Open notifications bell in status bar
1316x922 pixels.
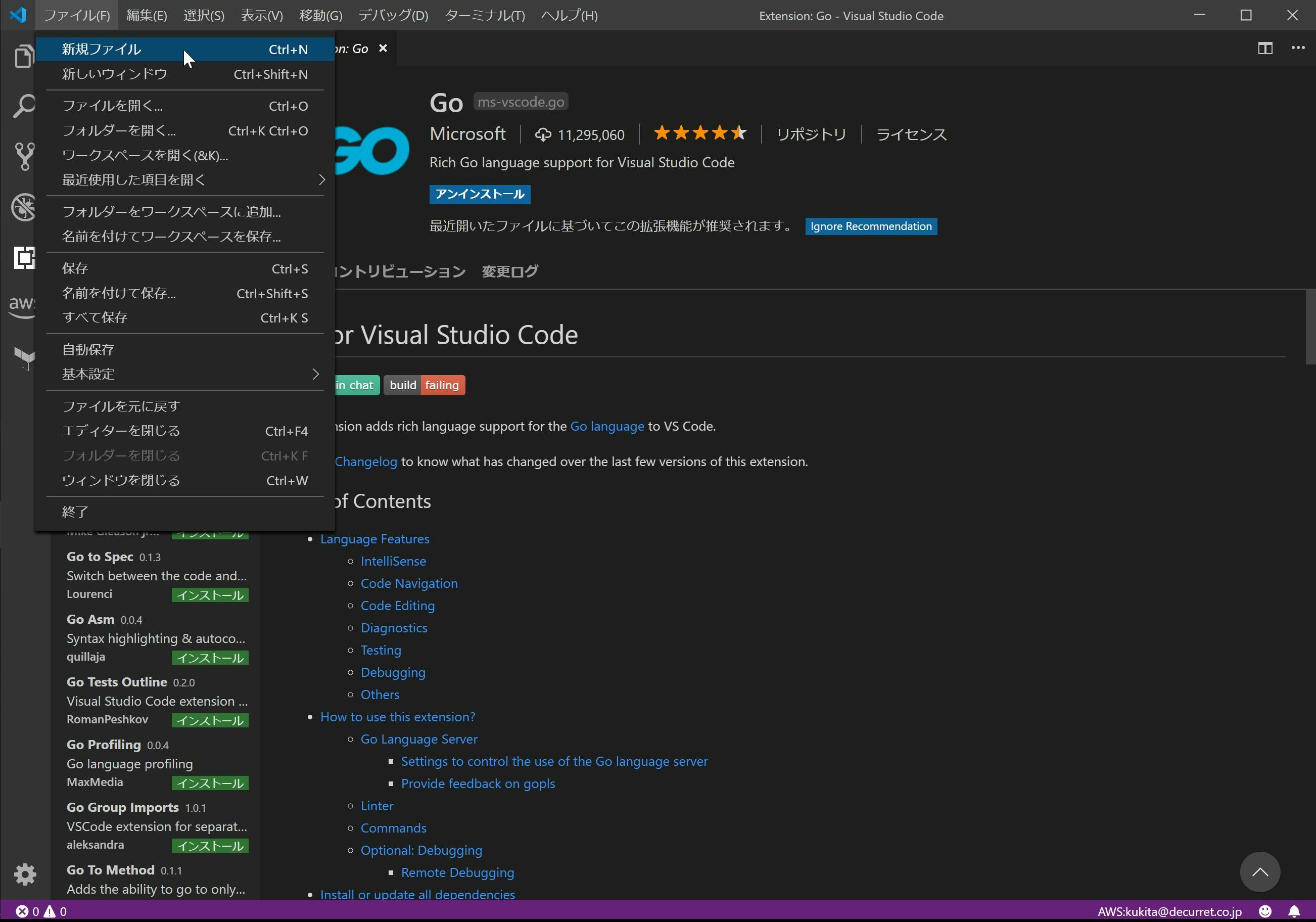coord(1294,911)
